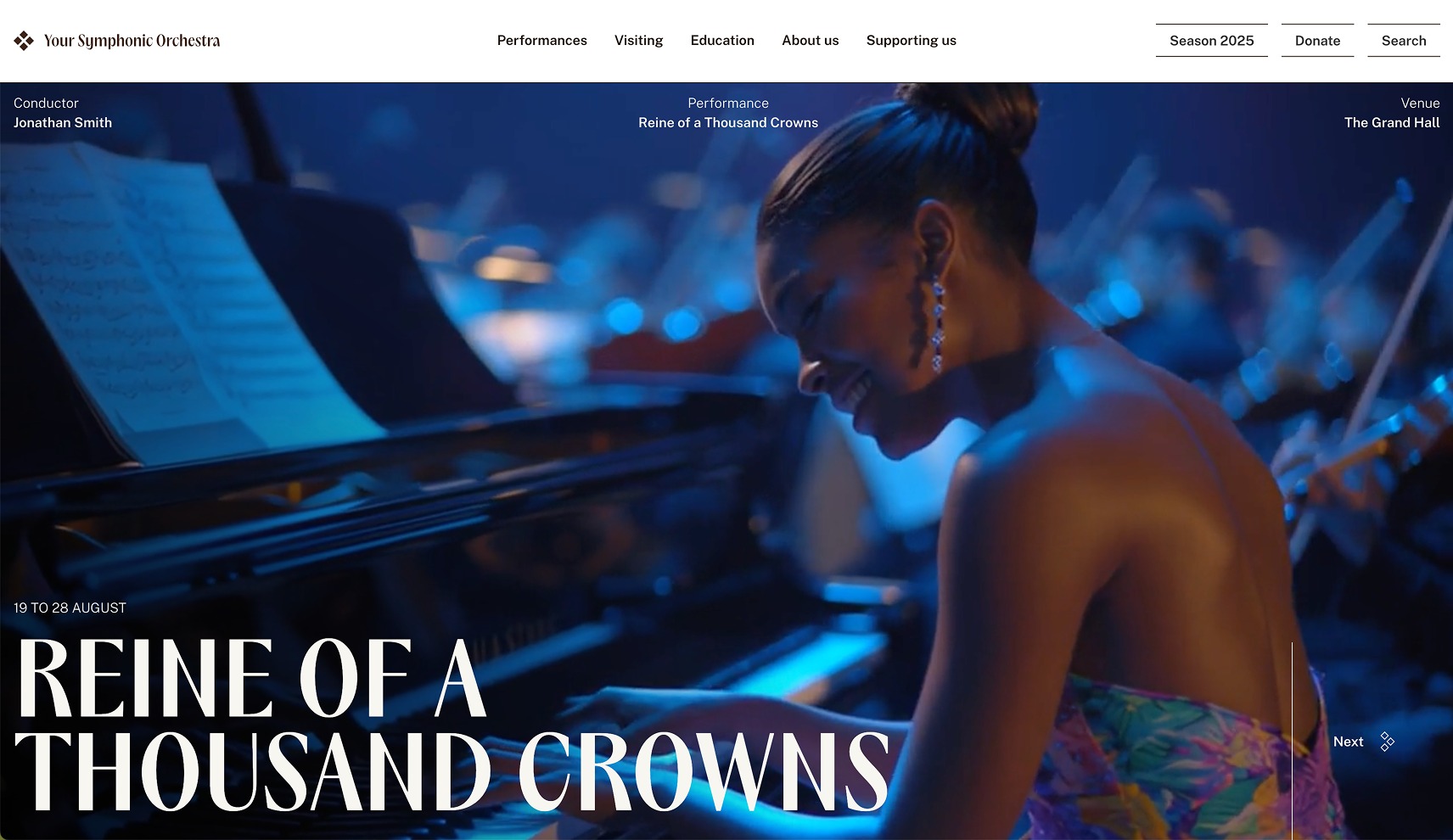Click the diamond icon beside Next
1453x840 pixels.
pos(1387,742)
